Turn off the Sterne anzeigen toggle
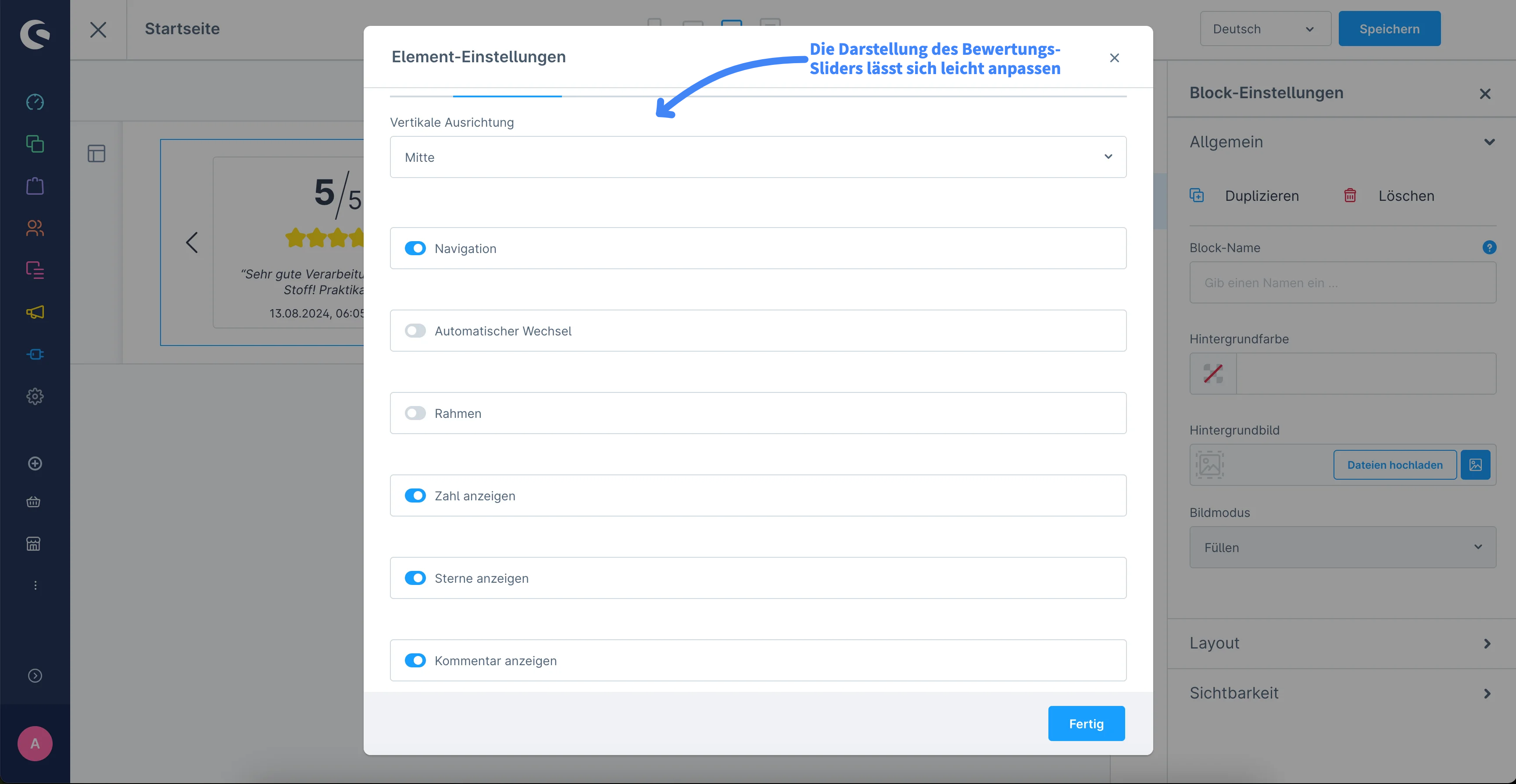1516x784 pixels. click(415, 577)
